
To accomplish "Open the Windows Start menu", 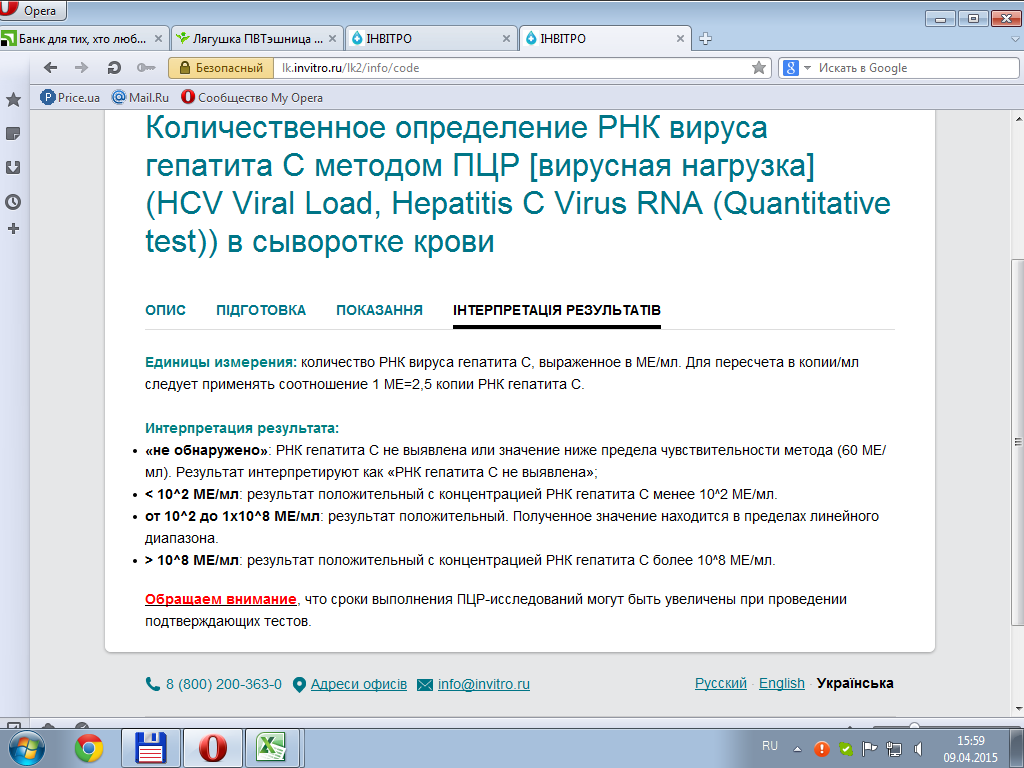I will [27, 748].
